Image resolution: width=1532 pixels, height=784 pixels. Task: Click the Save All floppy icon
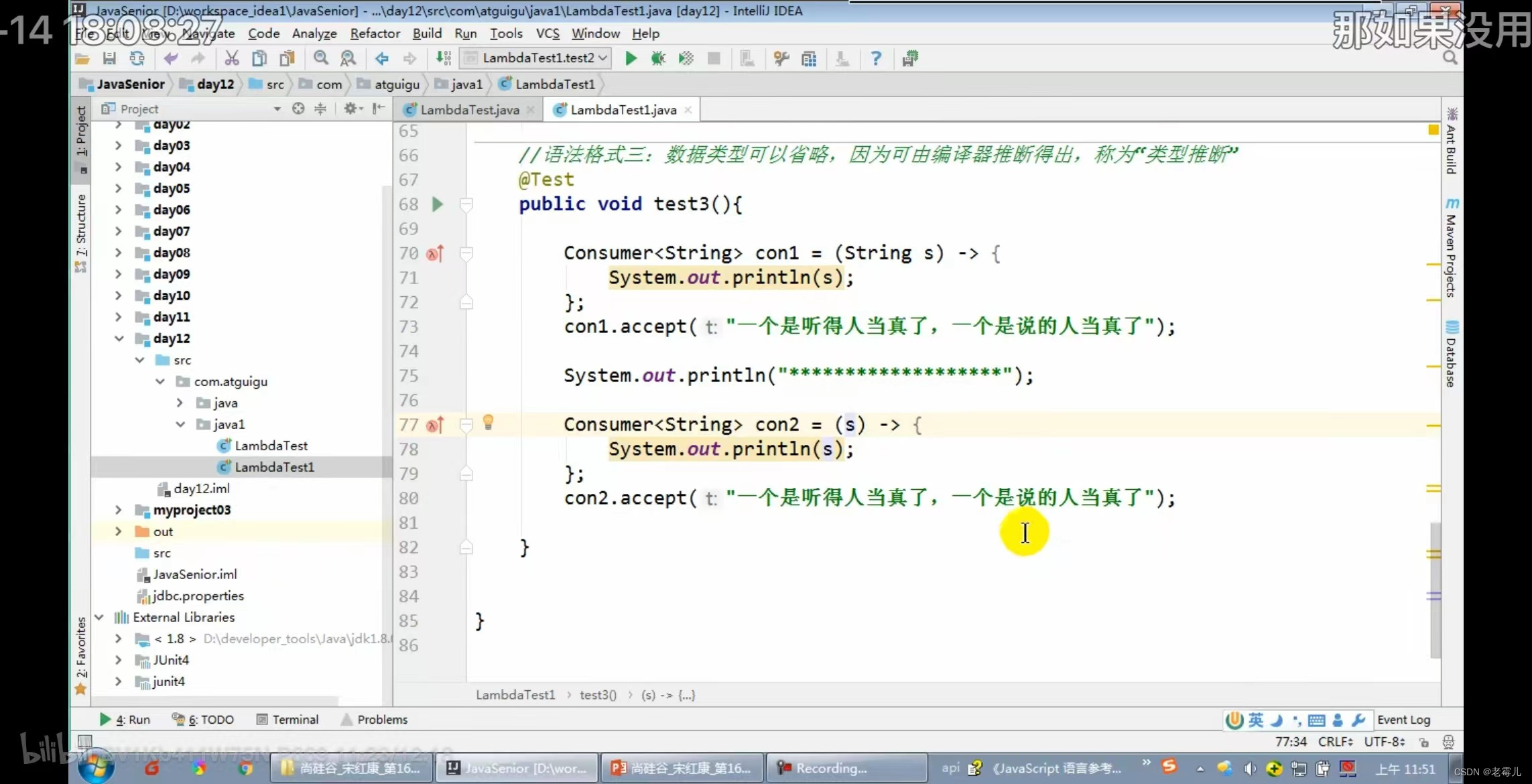109,58
